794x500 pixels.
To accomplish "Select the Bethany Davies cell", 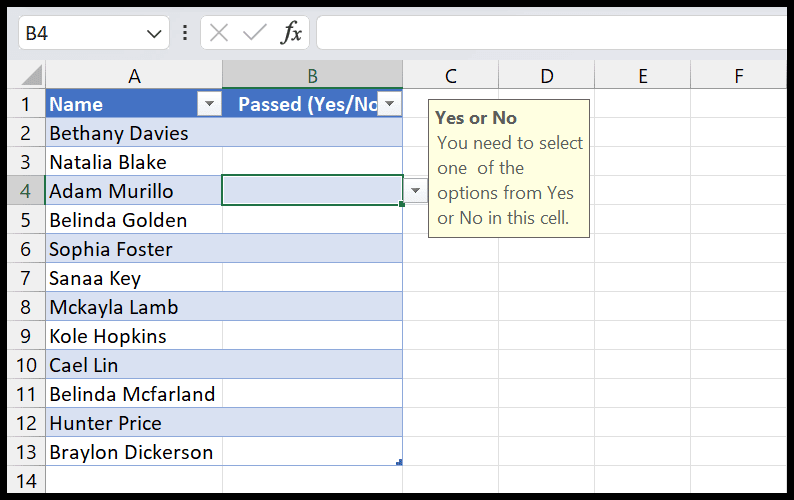I will point(134,133).
